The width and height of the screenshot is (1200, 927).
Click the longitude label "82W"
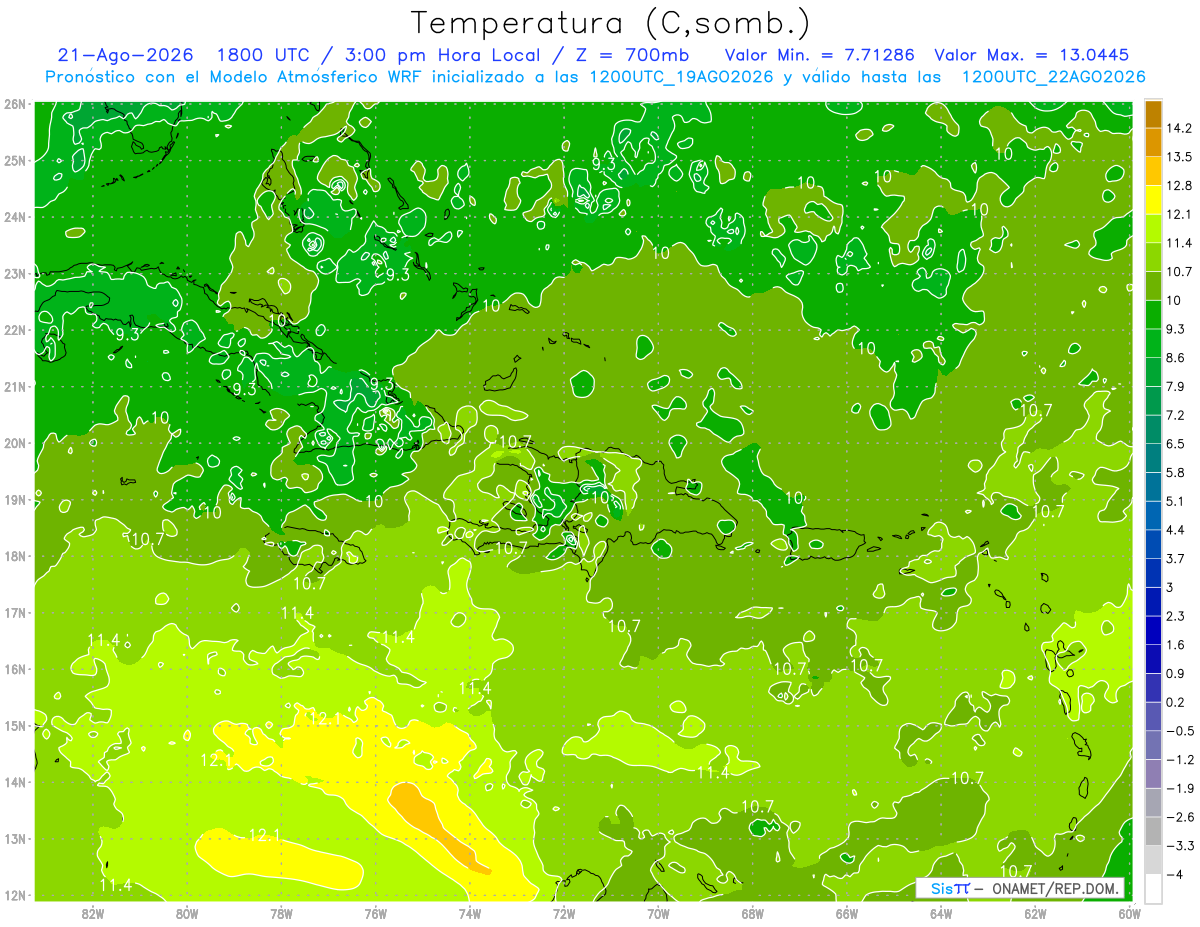coord(92,913)
